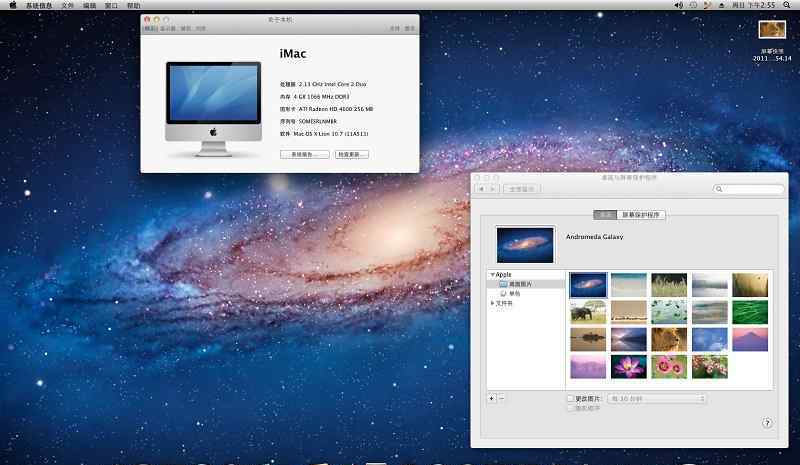The width and height of the screenshot is (800, 465).
Task: Expand the 文件夹 group
Action: (492, 303)
